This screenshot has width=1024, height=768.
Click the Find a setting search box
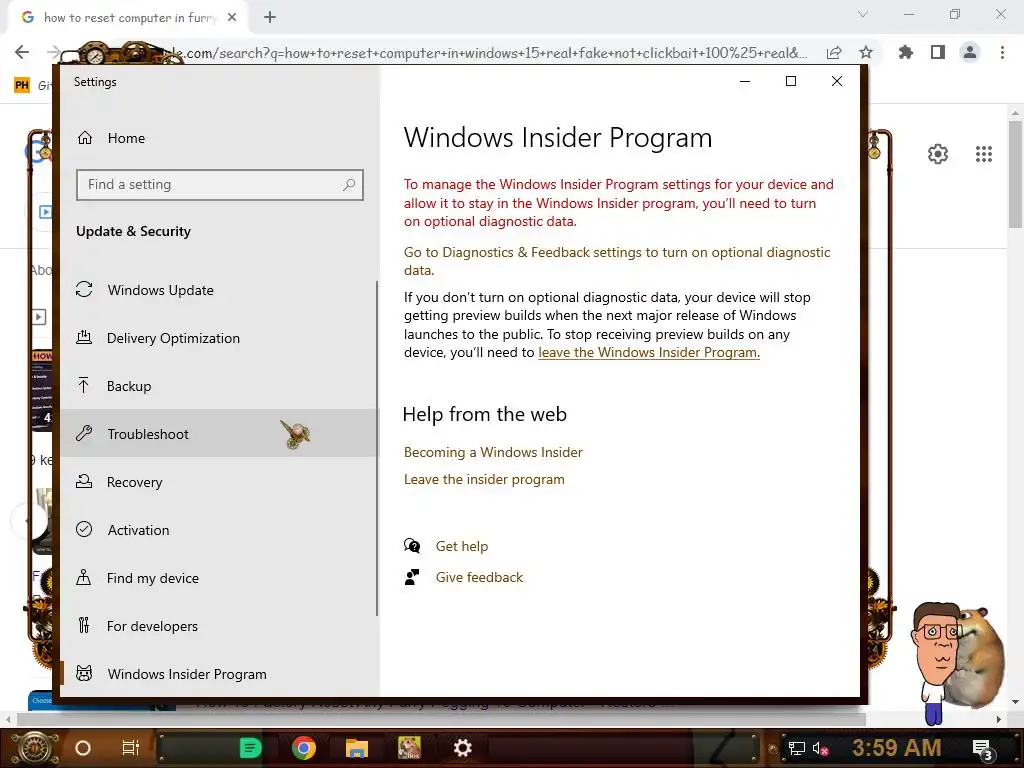(x=219, y=185)
